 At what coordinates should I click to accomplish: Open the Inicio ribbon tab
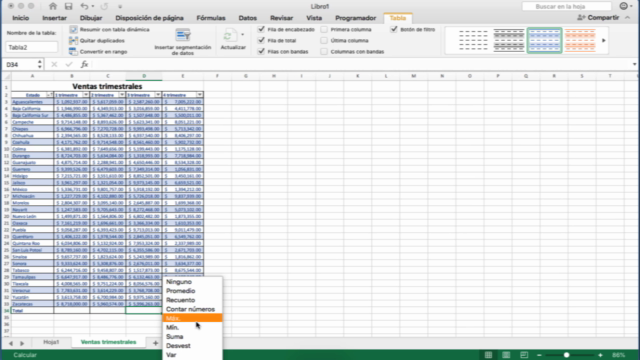click(x=20, y=18)
